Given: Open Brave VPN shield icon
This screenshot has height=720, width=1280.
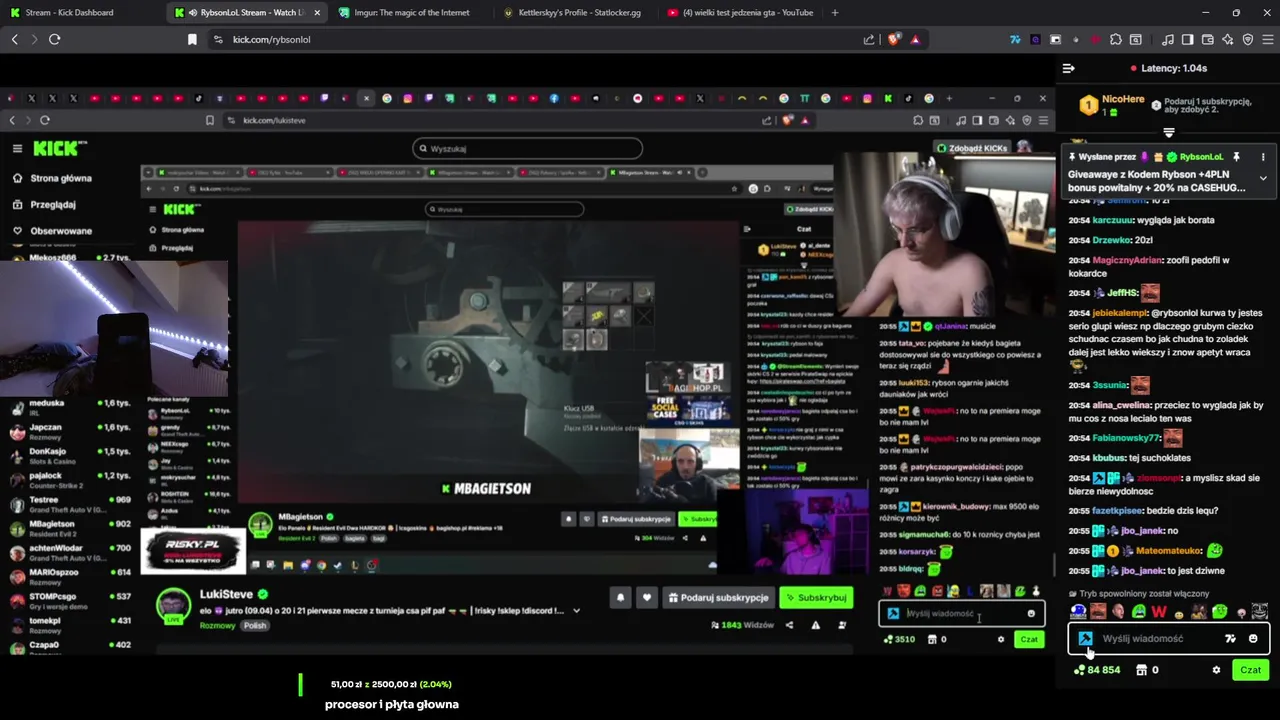Looking at the screenshot, I should click(x=1248, y=39).
